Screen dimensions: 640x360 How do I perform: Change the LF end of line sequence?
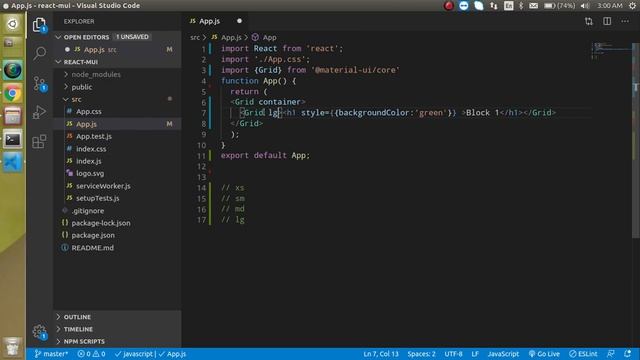475,354
